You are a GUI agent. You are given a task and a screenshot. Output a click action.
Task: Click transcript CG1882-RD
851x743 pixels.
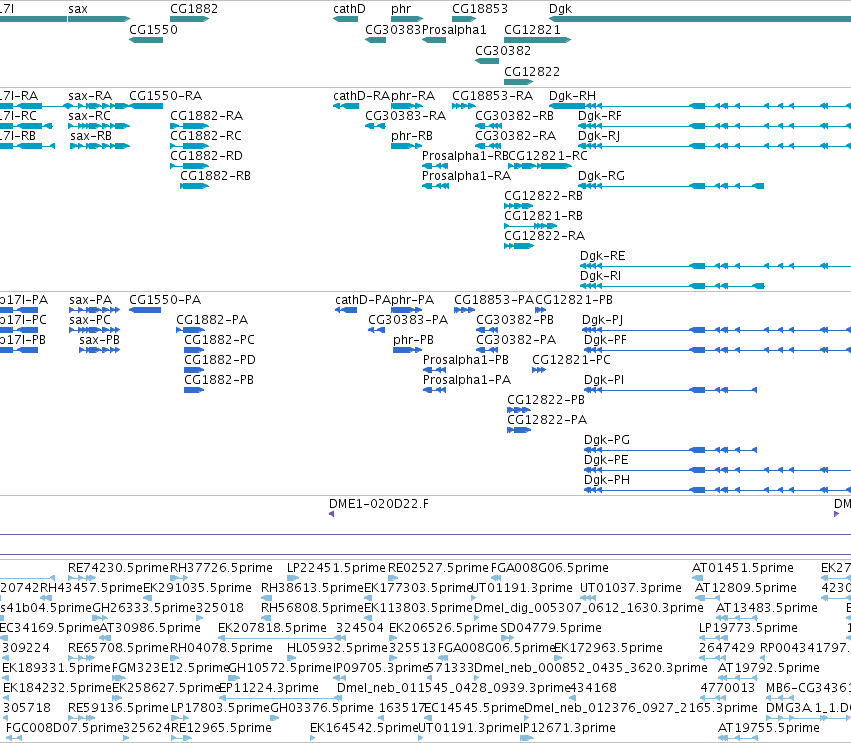206,156
